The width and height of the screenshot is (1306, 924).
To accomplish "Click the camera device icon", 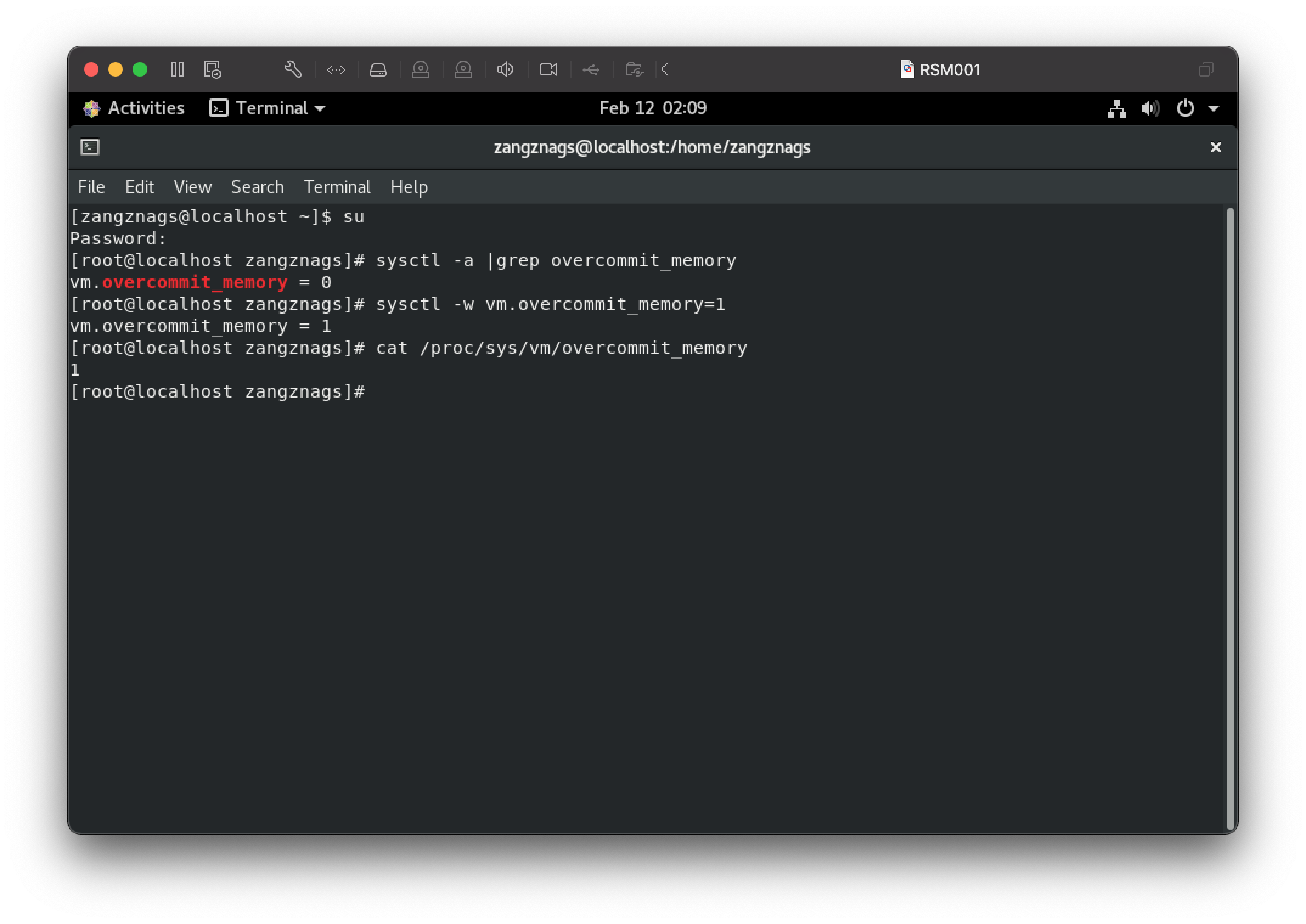I will click(x=548, y=70).
